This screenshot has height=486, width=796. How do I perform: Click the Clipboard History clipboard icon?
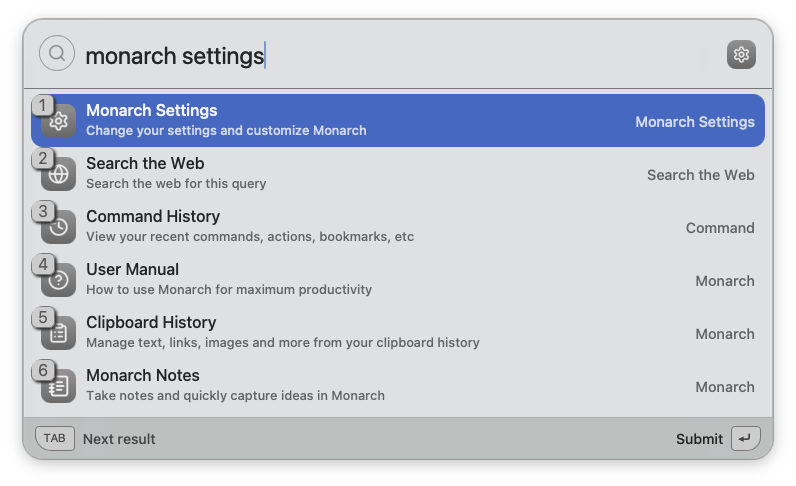click(58, 333)
